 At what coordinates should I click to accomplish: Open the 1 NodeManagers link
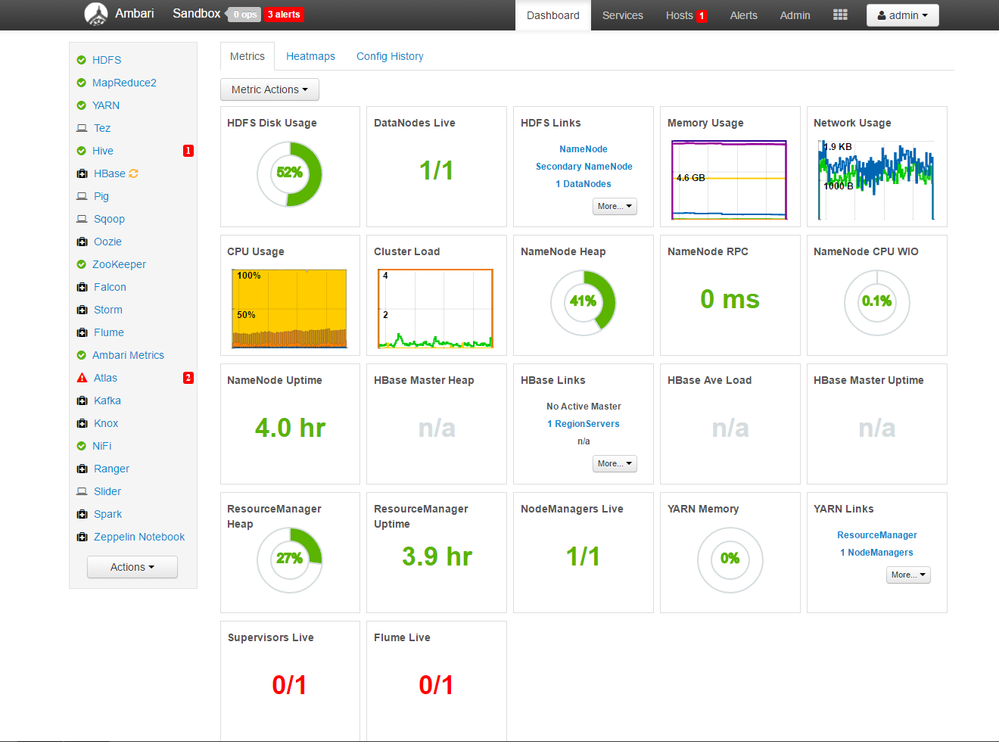(x=877, y=552)
